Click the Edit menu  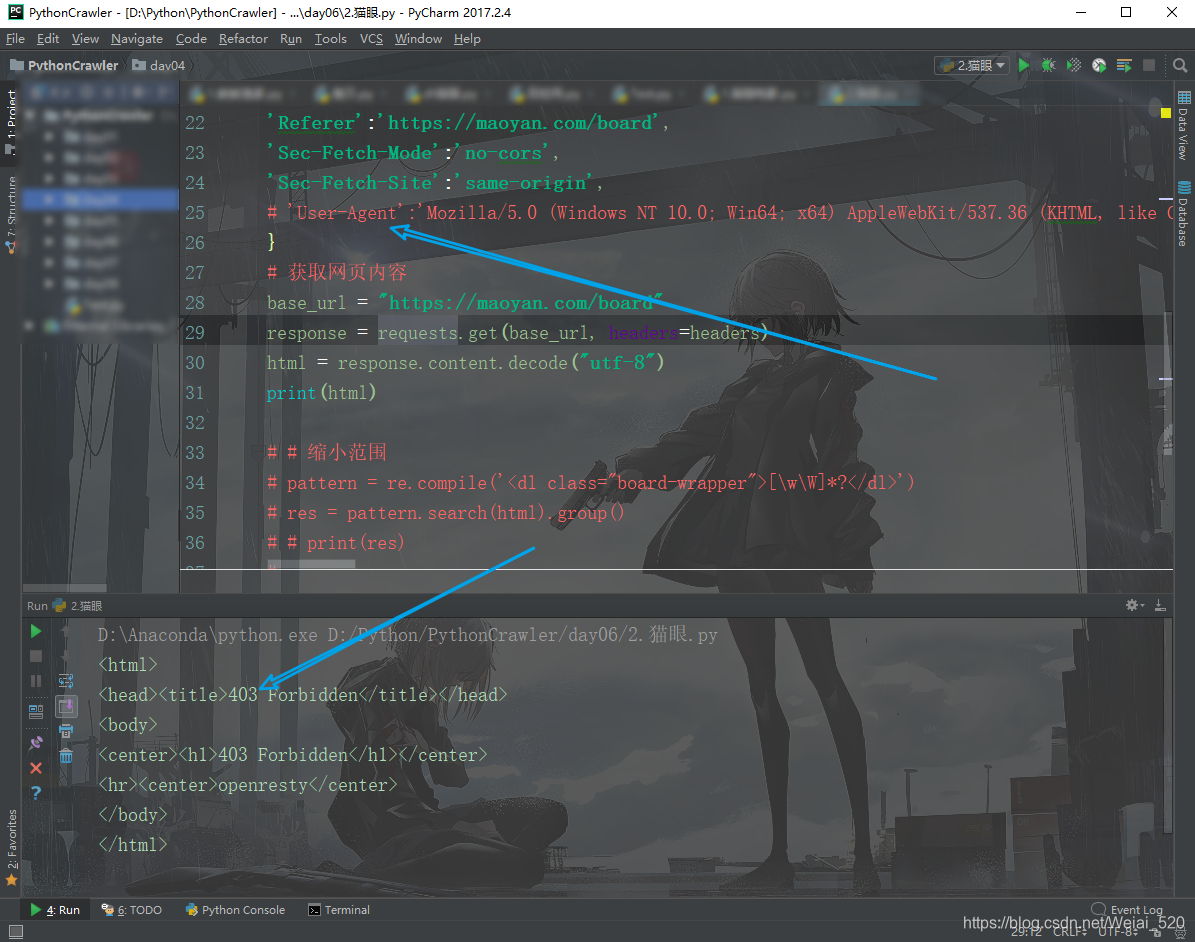(48, 39)
